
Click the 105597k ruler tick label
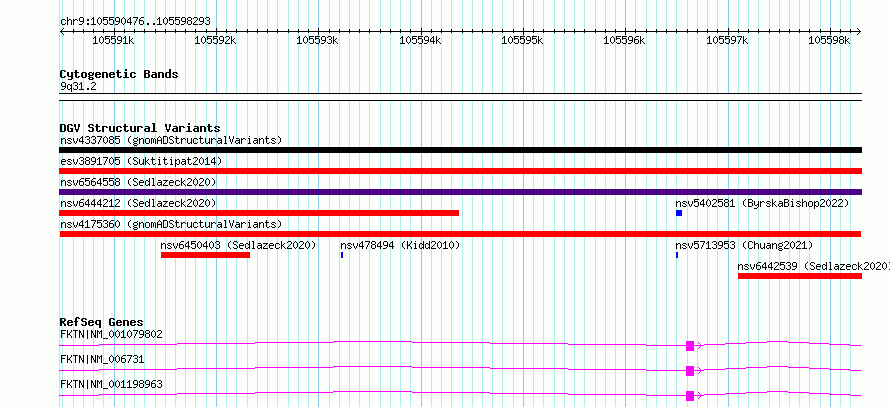click(x=727, y=40)
